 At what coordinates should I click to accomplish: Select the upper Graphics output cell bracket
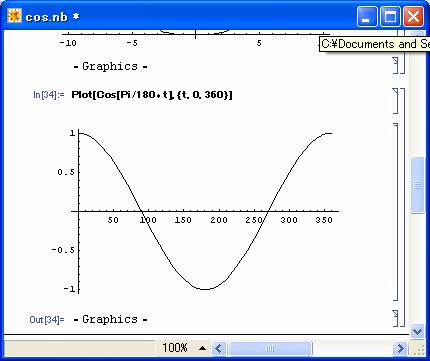[x=396, y=65]
